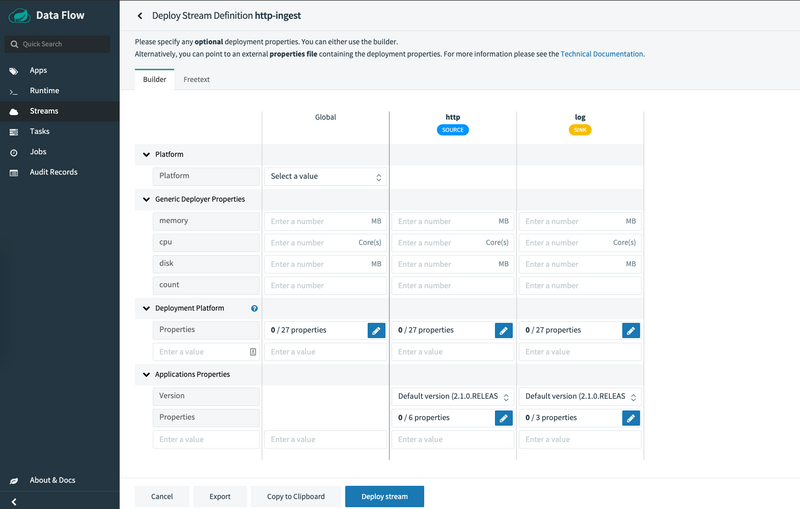Click the http deployment platform value field
Screen dimensions: 800x509
coord(453,352)
